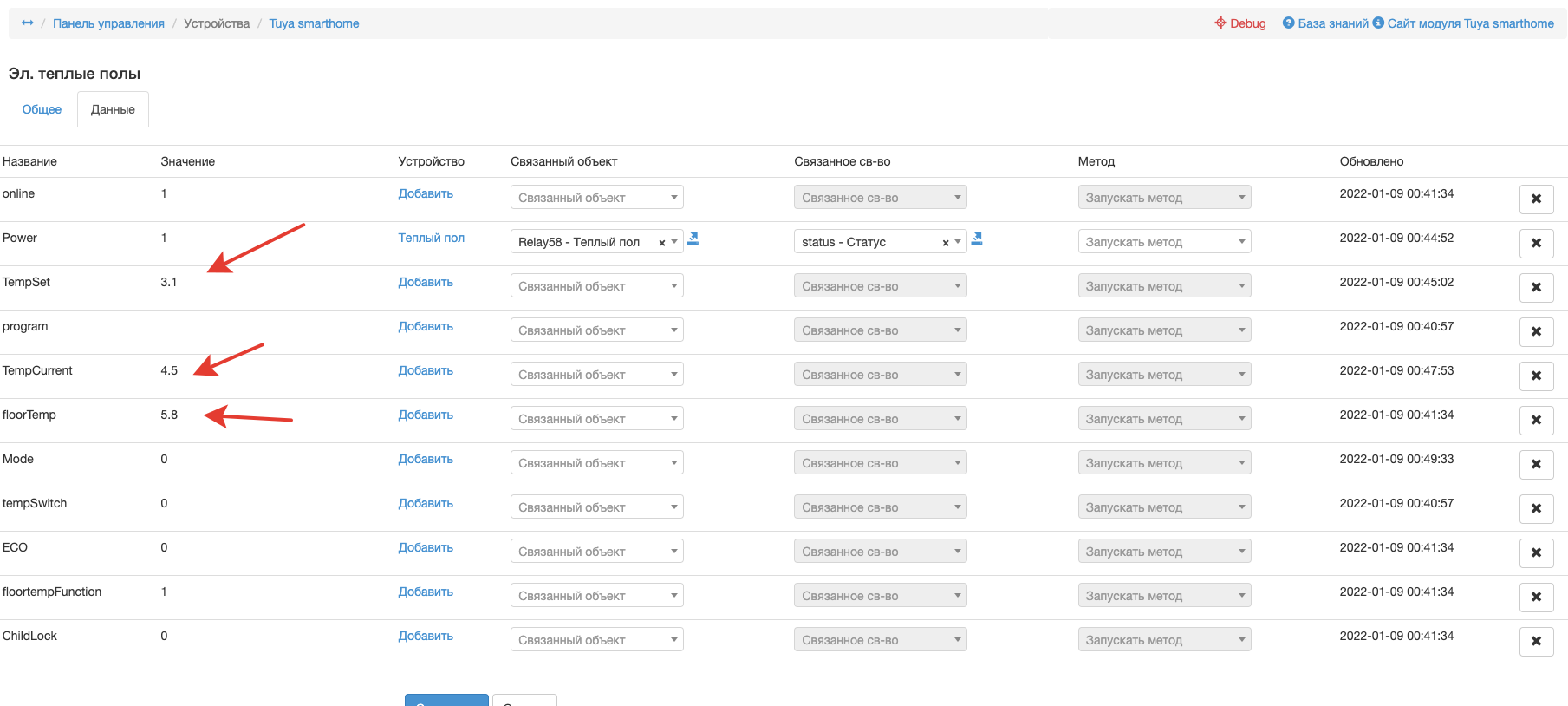Switch to the Общее tab
Image resolution: width=1568 pixels, height=706 pixels.
click(42, 109)
